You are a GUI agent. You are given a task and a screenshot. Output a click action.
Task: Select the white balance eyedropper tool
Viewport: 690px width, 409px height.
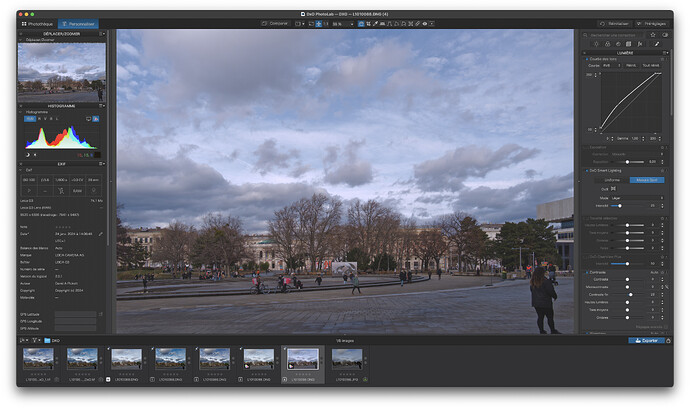point(375,24)
